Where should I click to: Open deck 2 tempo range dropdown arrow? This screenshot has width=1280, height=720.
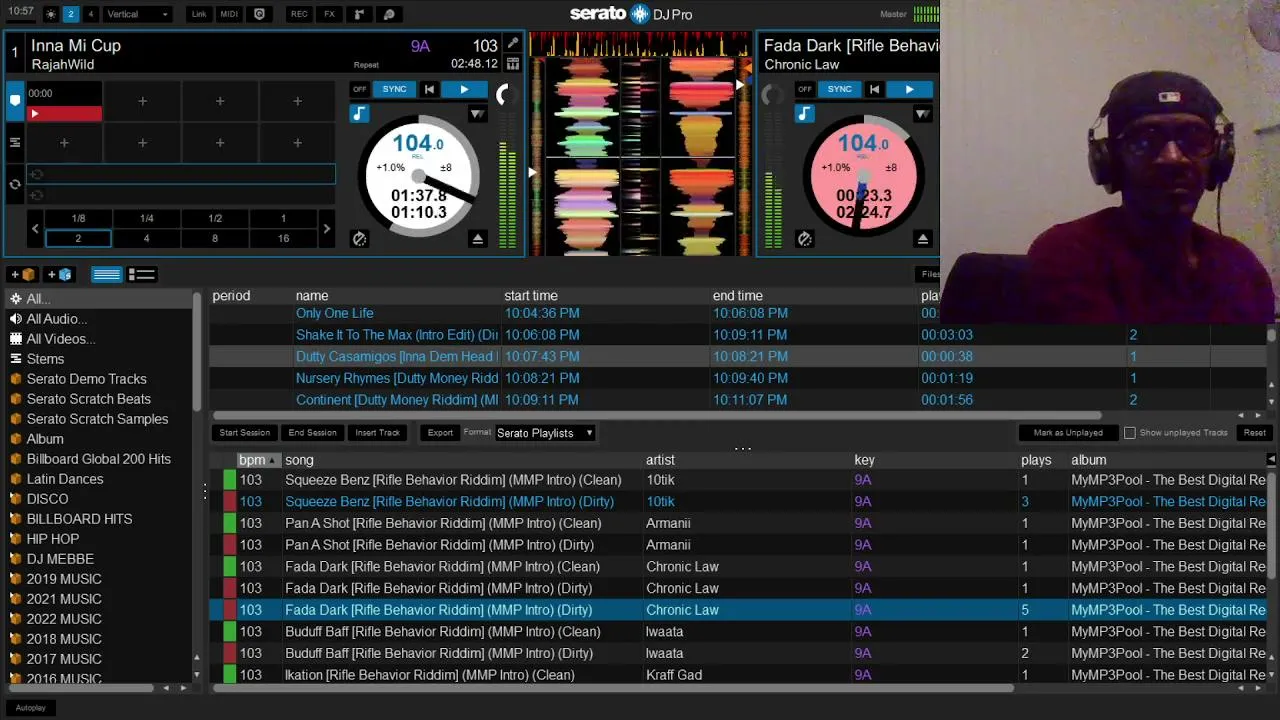point(922,114)
